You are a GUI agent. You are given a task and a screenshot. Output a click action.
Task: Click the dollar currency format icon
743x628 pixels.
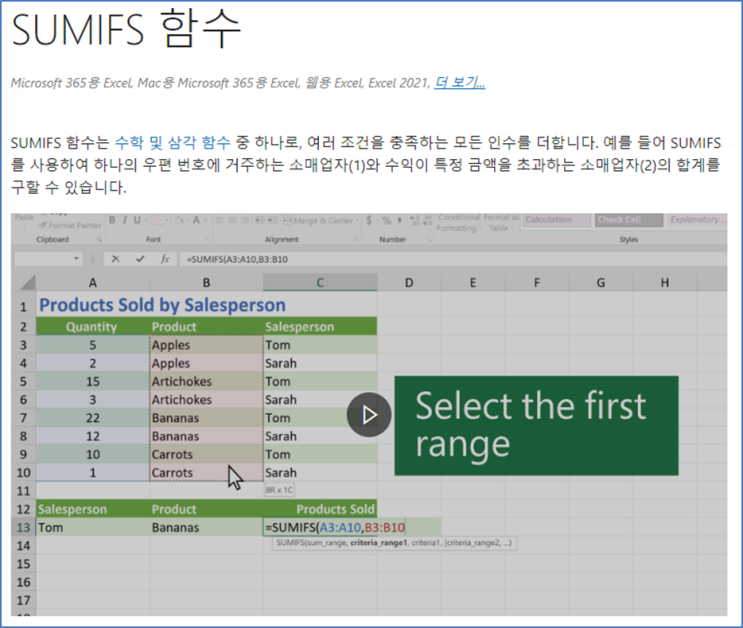click(369, 220)
